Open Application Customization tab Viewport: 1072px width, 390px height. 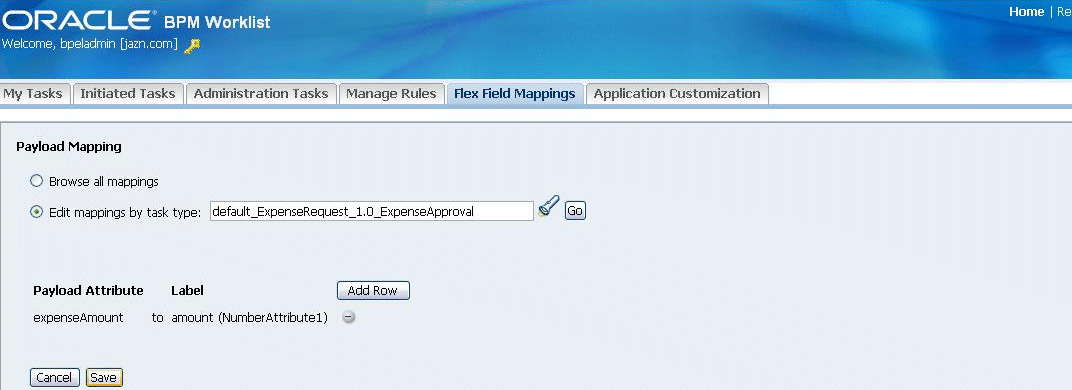(x=677, y=94)
